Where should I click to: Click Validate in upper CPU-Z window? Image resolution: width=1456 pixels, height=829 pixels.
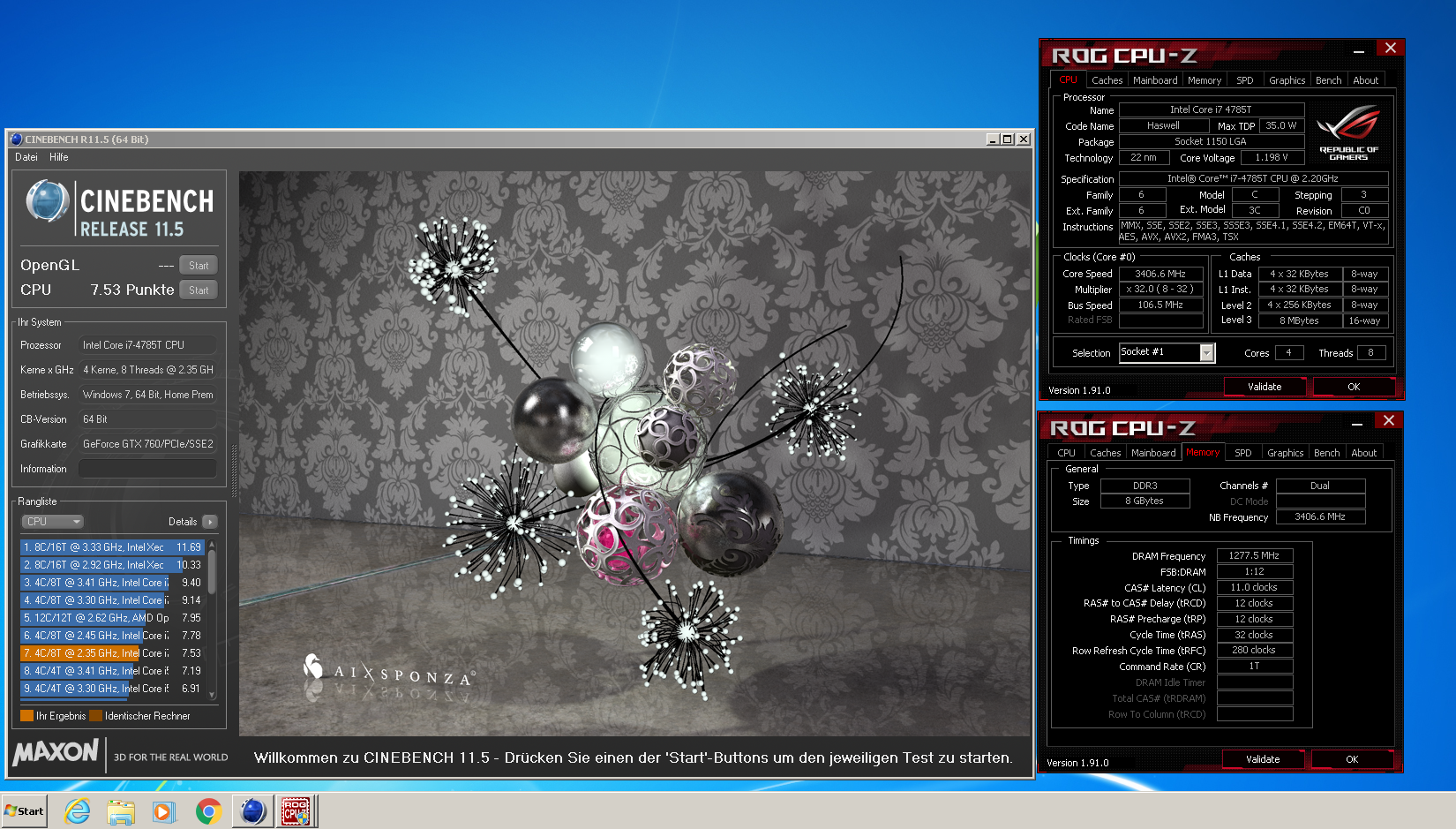pyautogui.click(x=1265, y=387)
